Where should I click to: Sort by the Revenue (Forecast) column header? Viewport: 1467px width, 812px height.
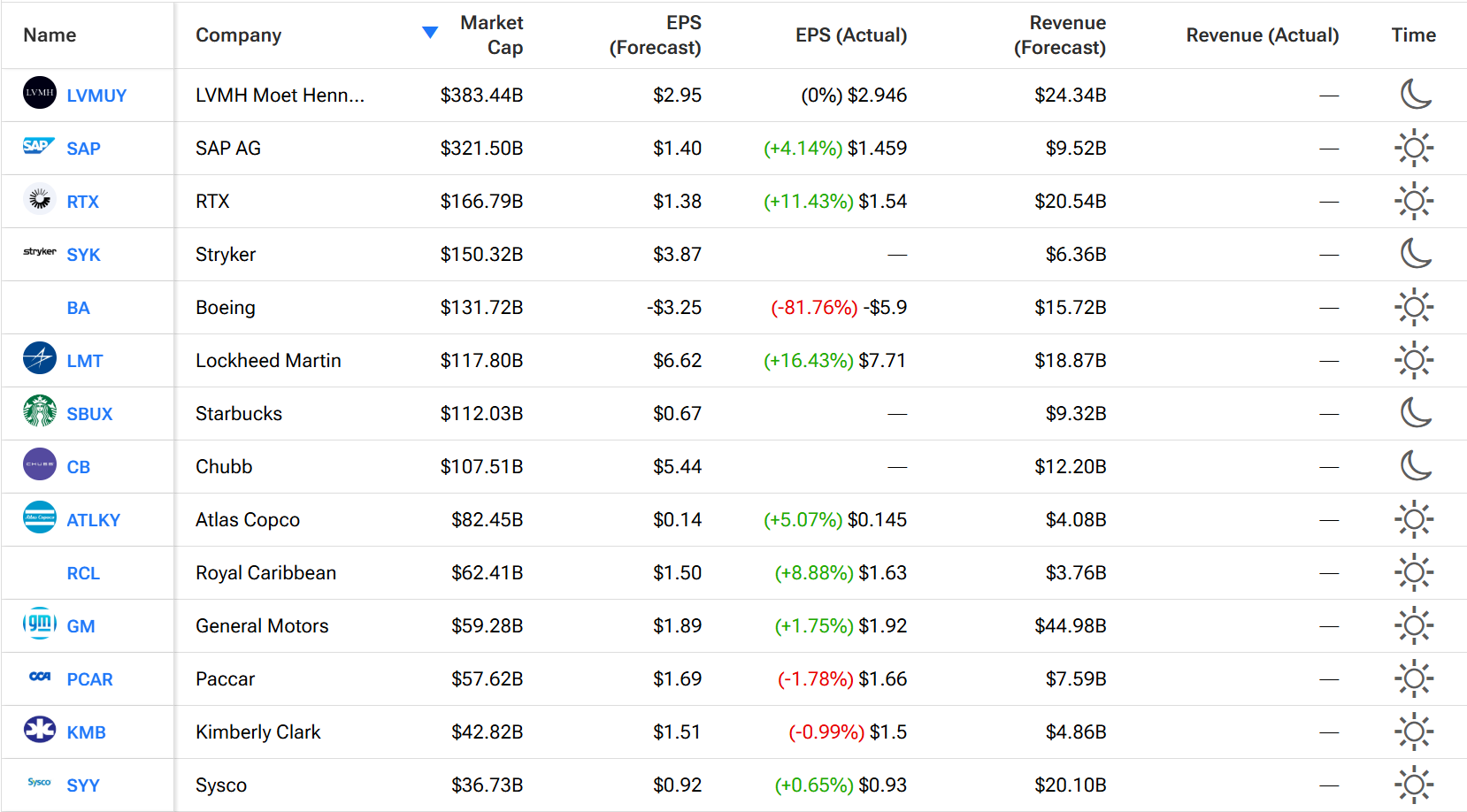coord(1060,35)
